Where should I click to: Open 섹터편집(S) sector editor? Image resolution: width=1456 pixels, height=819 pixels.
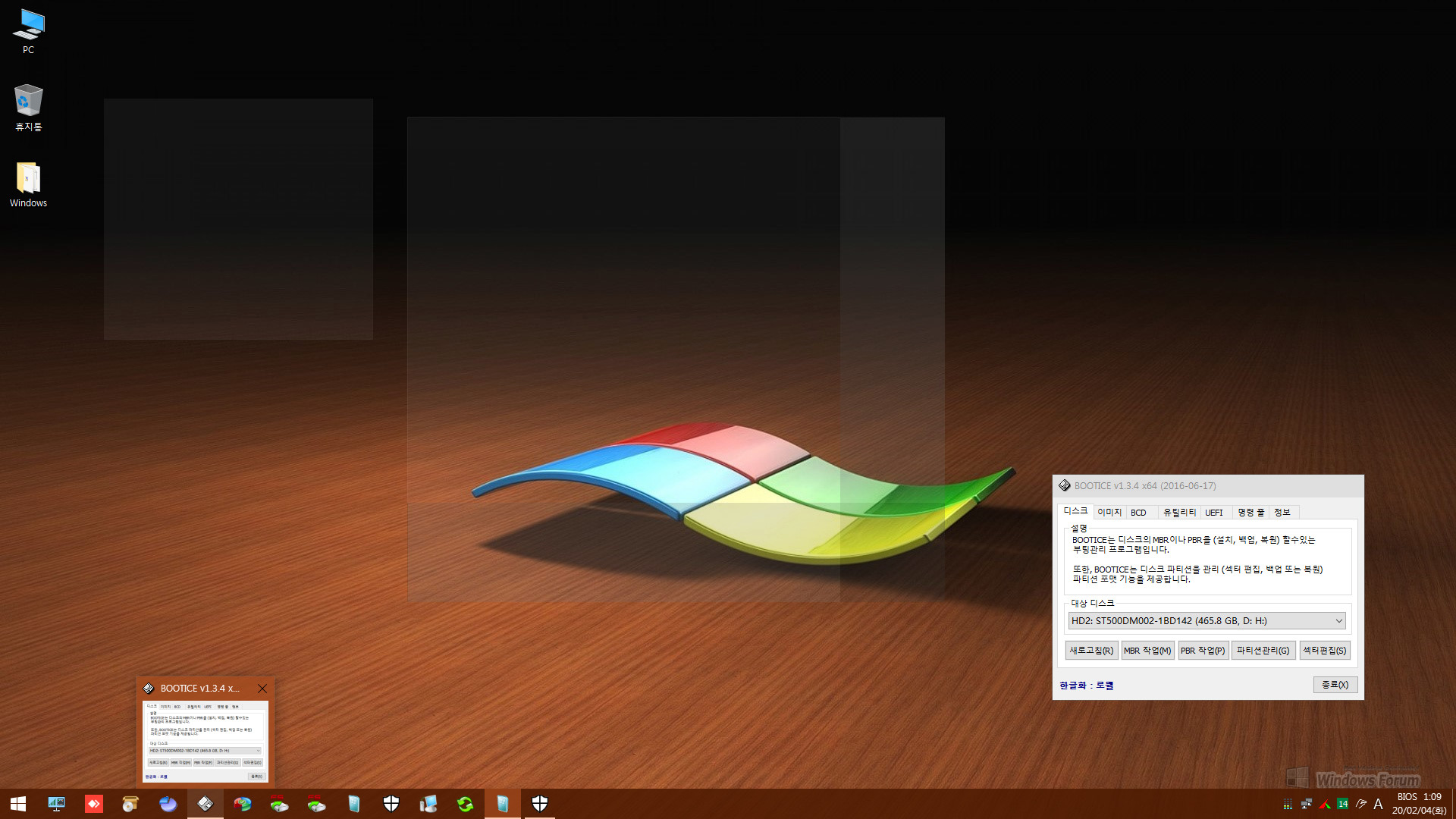point(1325,651)
